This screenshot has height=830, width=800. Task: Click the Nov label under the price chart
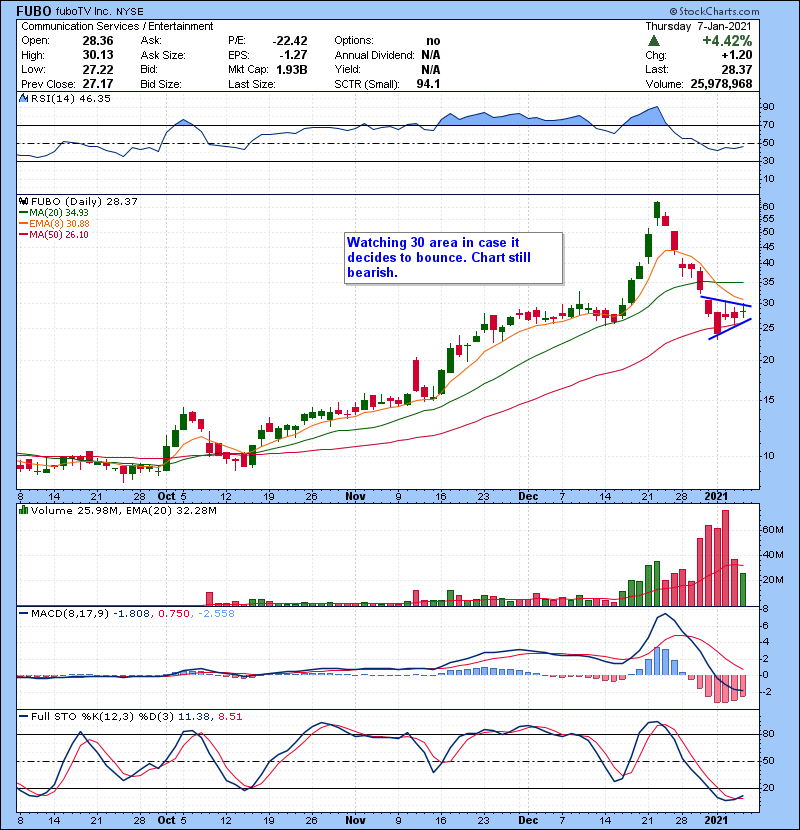coord(355,496)
